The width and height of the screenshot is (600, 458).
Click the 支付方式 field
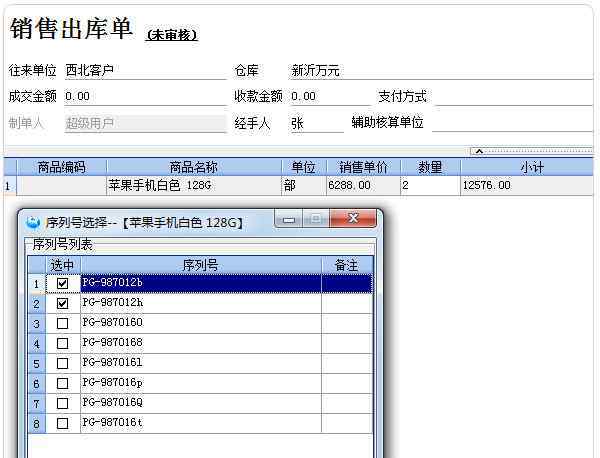coord(514,96)
